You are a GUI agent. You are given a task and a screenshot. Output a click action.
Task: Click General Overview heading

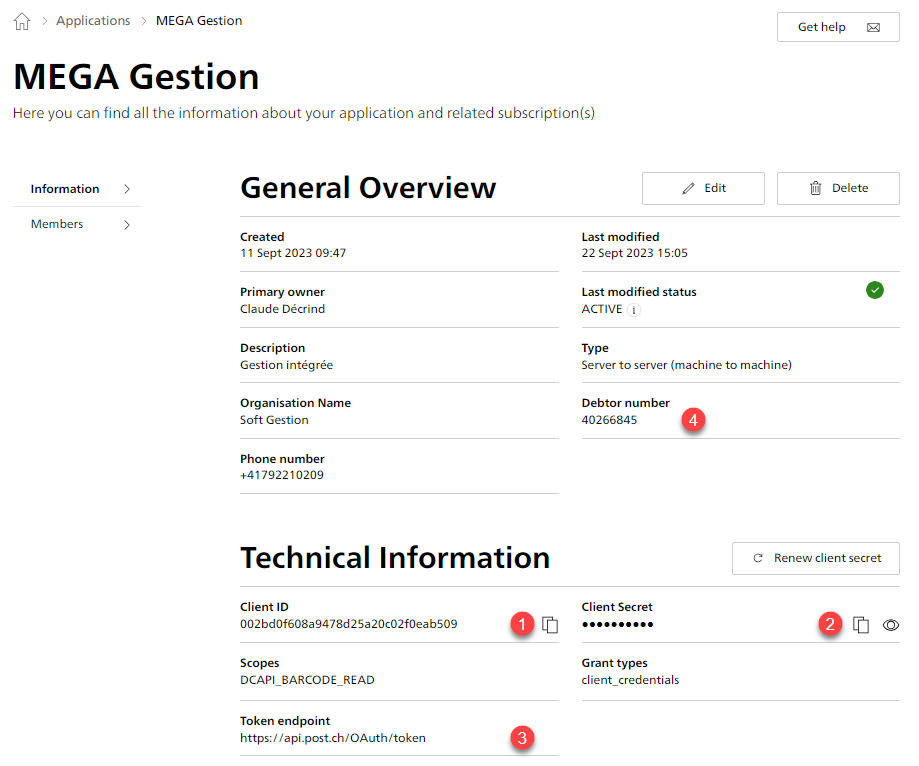click(x=368, y=188)
